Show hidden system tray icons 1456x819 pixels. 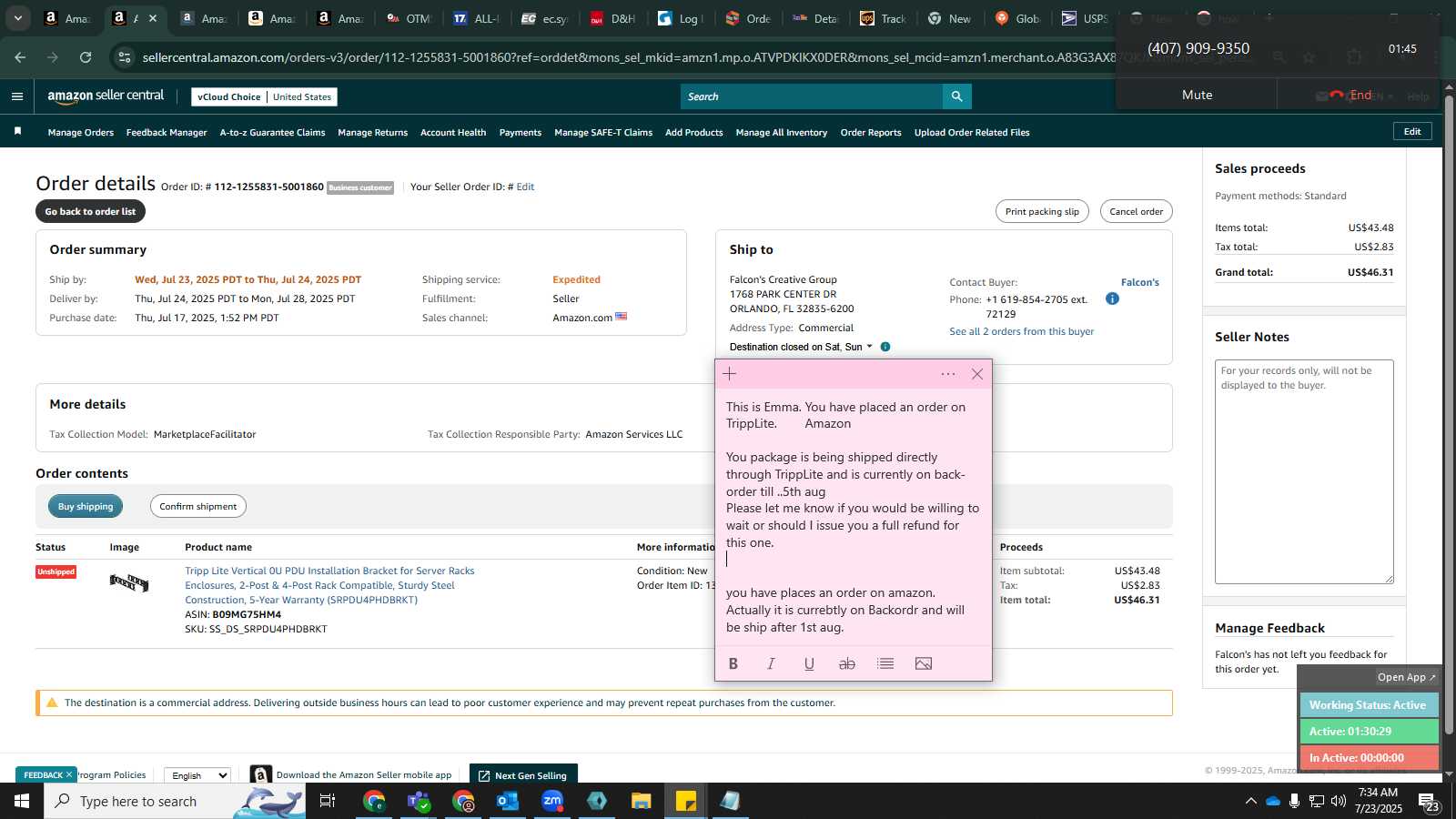click(1251, 801)
